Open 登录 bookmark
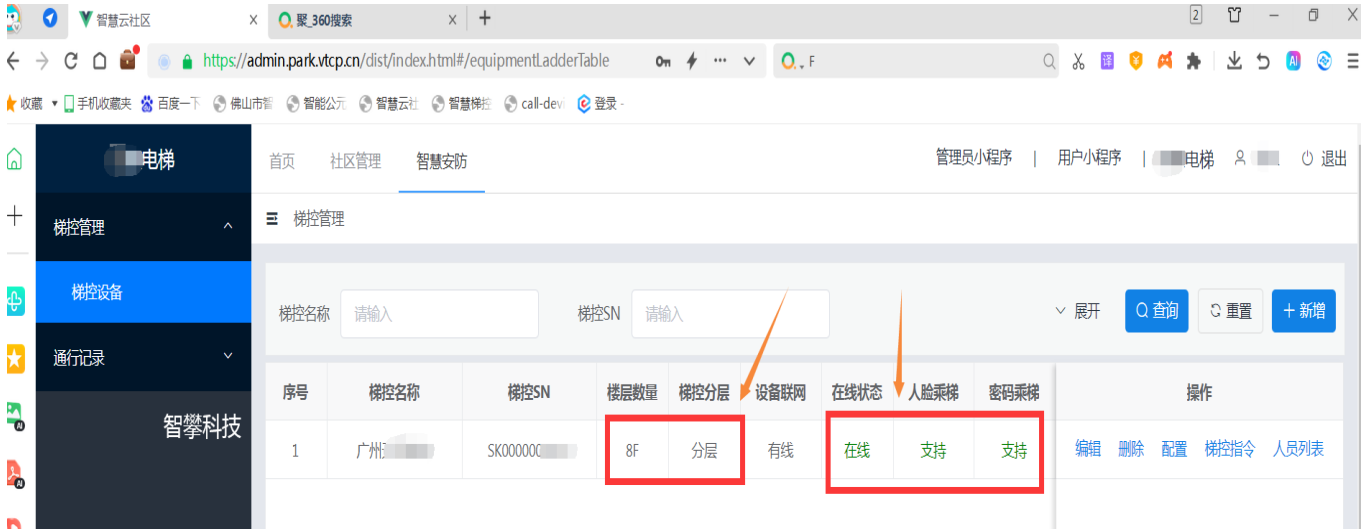 pyautogui.click(x=600, y=103)
